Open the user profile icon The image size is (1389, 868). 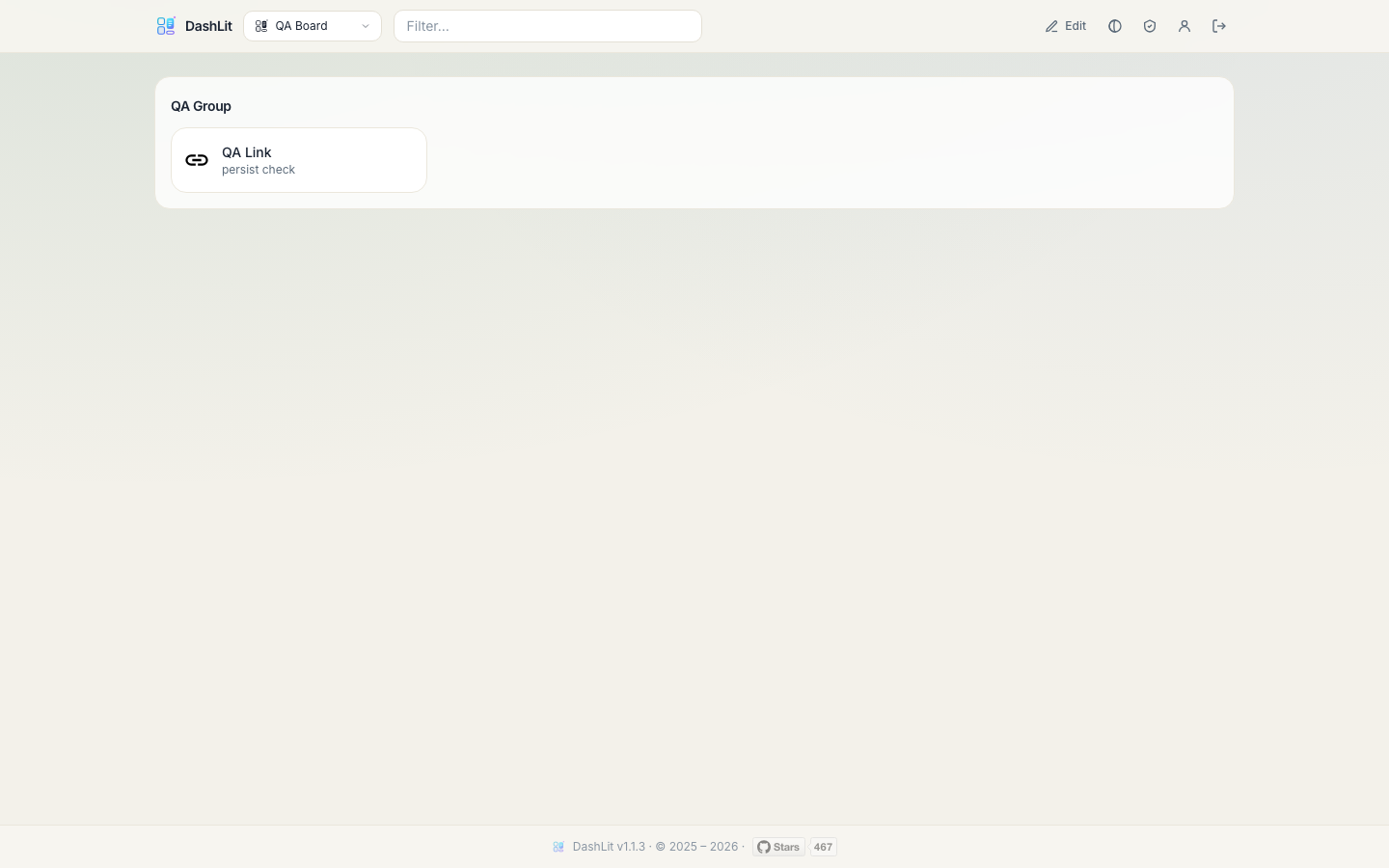tap(1185, 26)
